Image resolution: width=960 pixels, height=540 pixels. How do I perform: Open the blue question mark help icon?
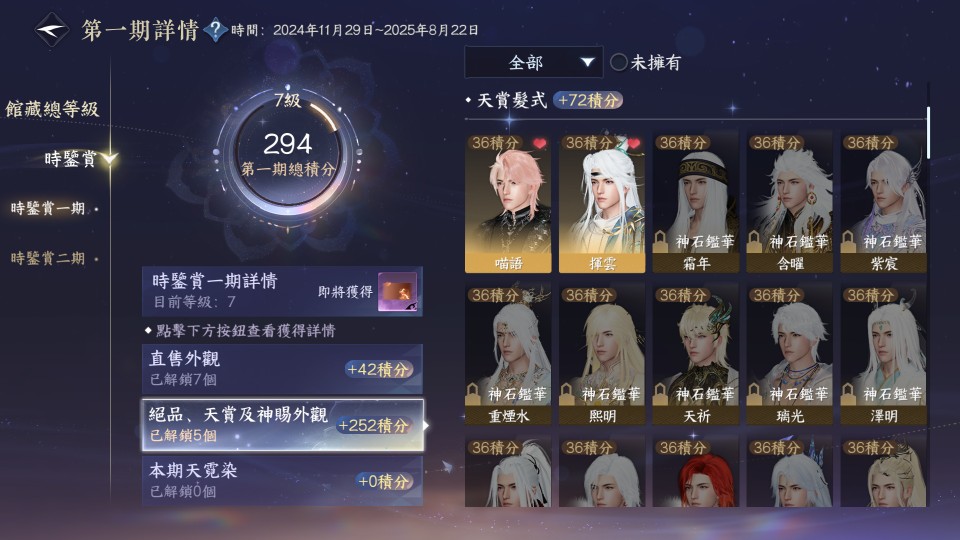[215, 29]
